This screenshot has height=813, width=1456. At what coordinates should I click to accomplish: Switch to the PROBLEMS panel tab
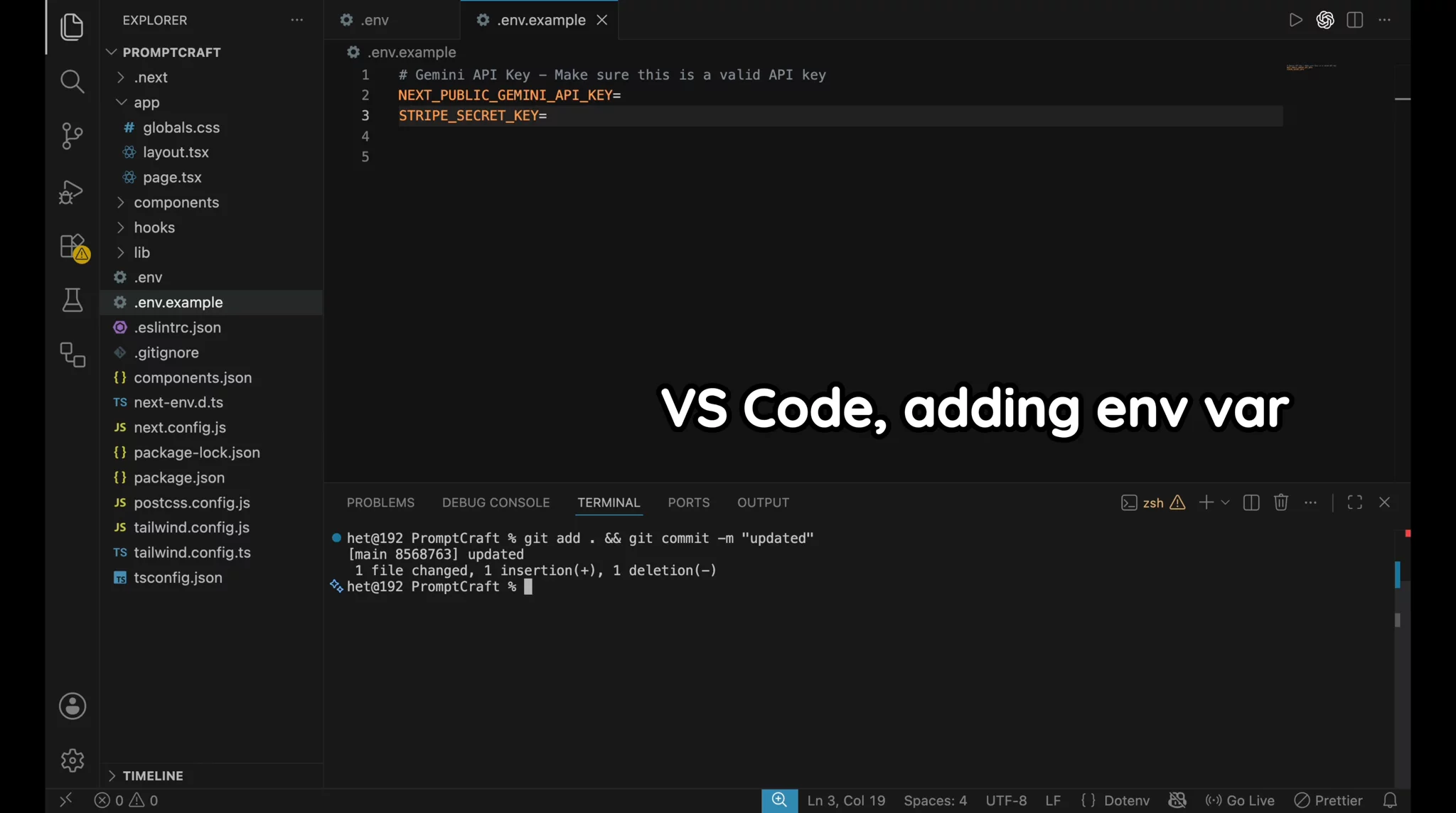pyautogui.click(x=380, y=502)
